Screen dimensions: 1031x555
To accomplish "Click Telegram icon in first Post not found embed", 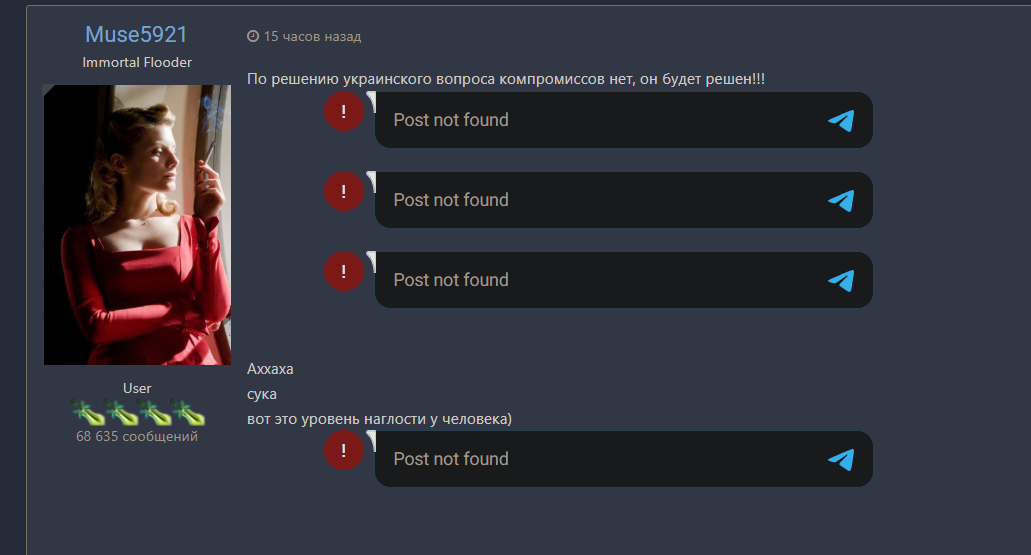I will click(841, 121).
